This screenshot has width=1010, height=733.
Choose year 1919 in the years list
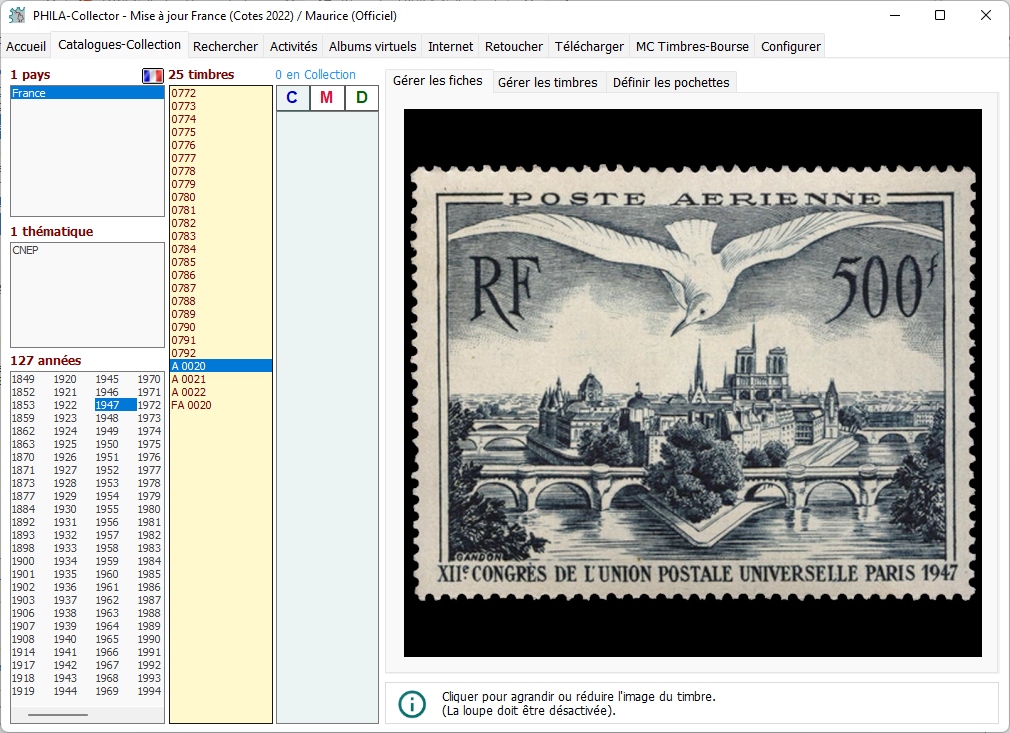(x=23, y=691)
